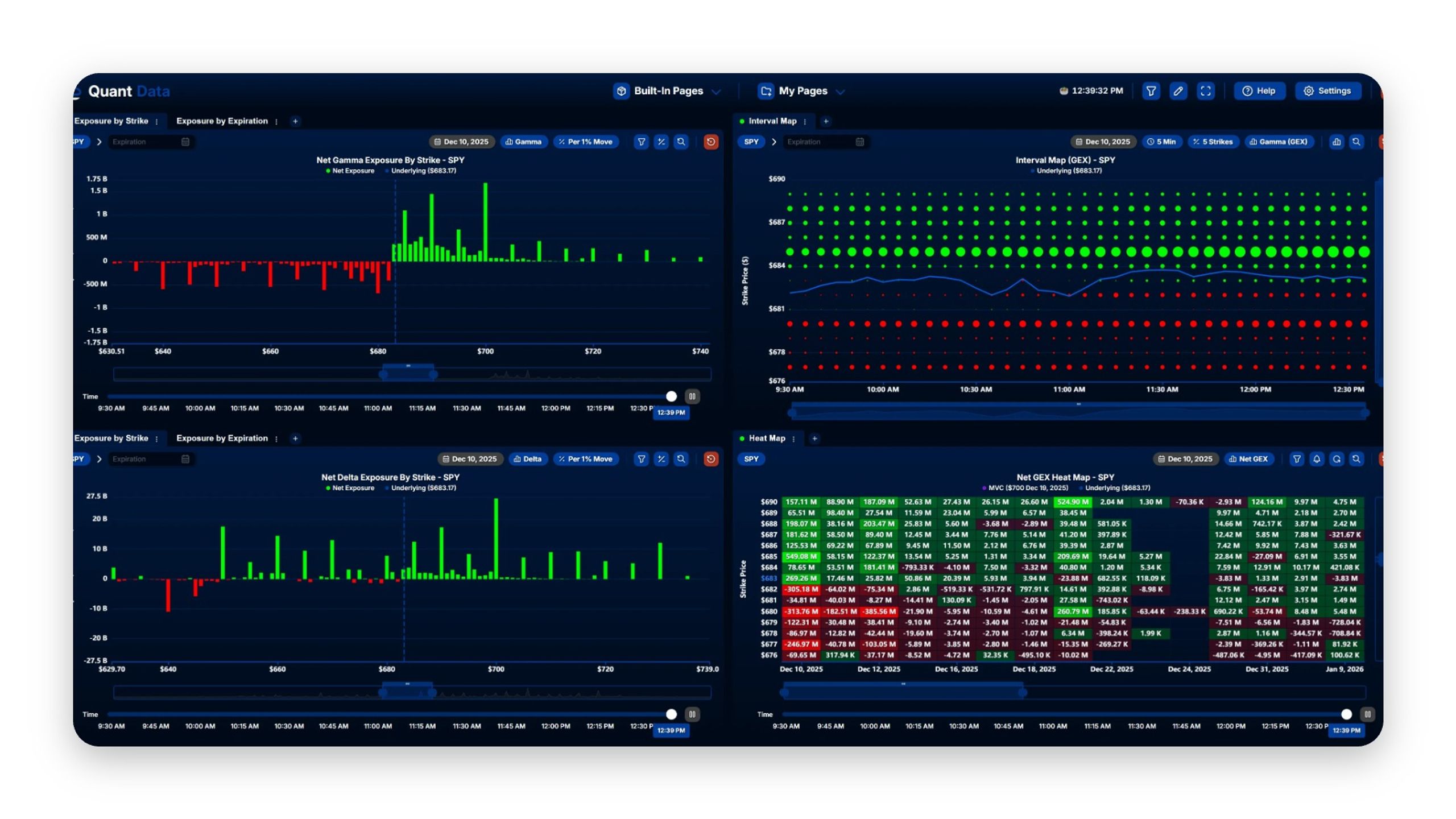
Task: Open the Net GEX metric selector
Action: [1249, 459]
